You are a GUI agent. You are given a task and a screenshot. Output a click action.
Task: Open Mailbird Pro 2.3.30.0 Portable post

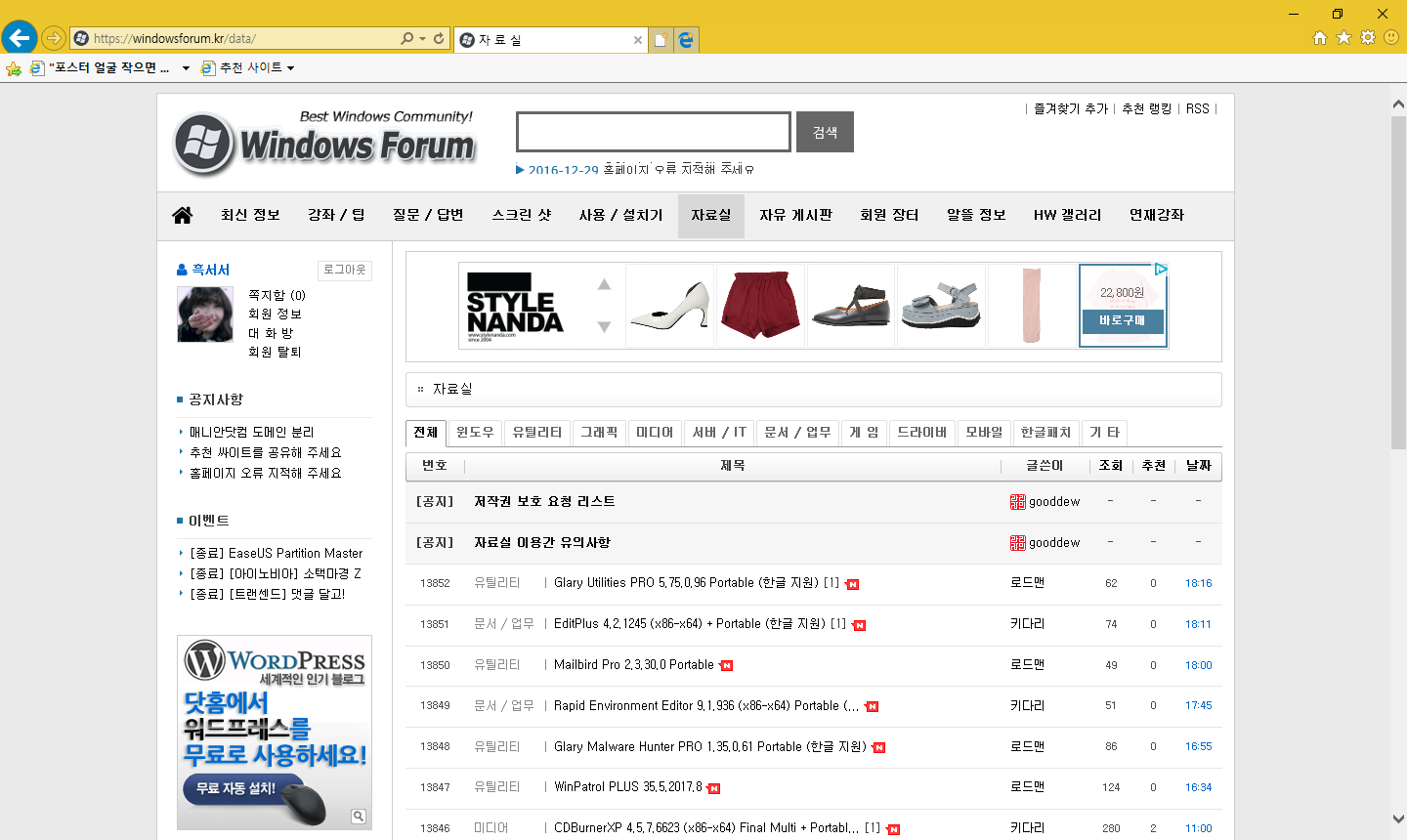click(634, 665)
